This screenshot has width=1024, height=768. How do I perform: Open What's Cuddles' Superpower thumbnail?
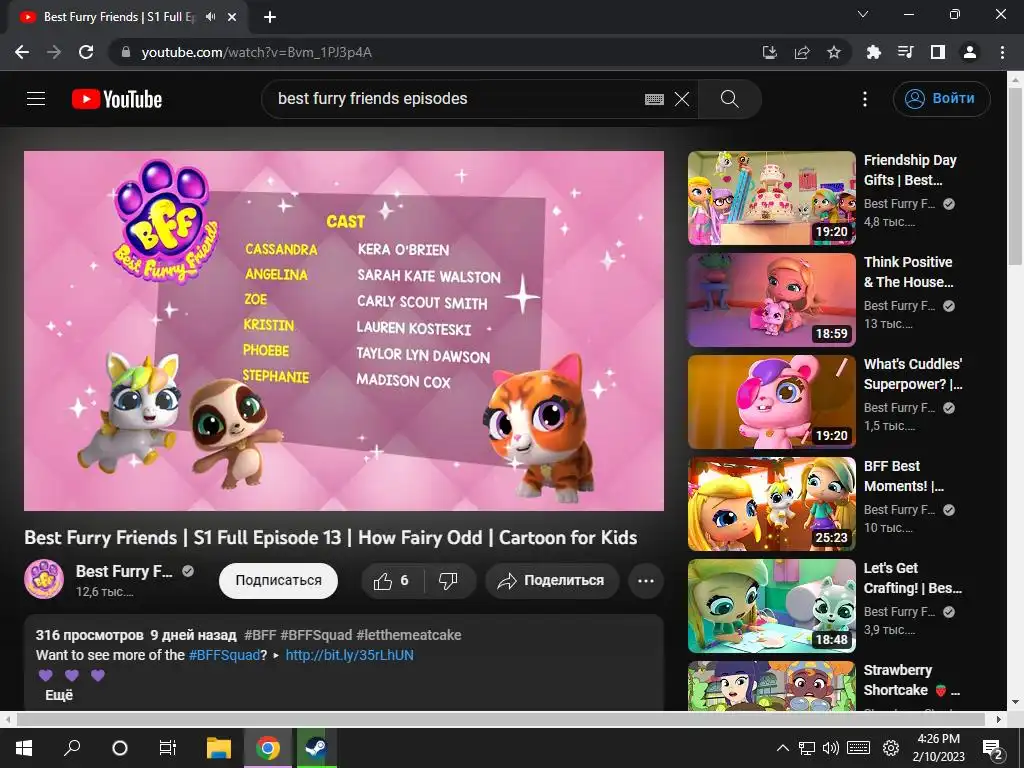[x=772, y=402]
